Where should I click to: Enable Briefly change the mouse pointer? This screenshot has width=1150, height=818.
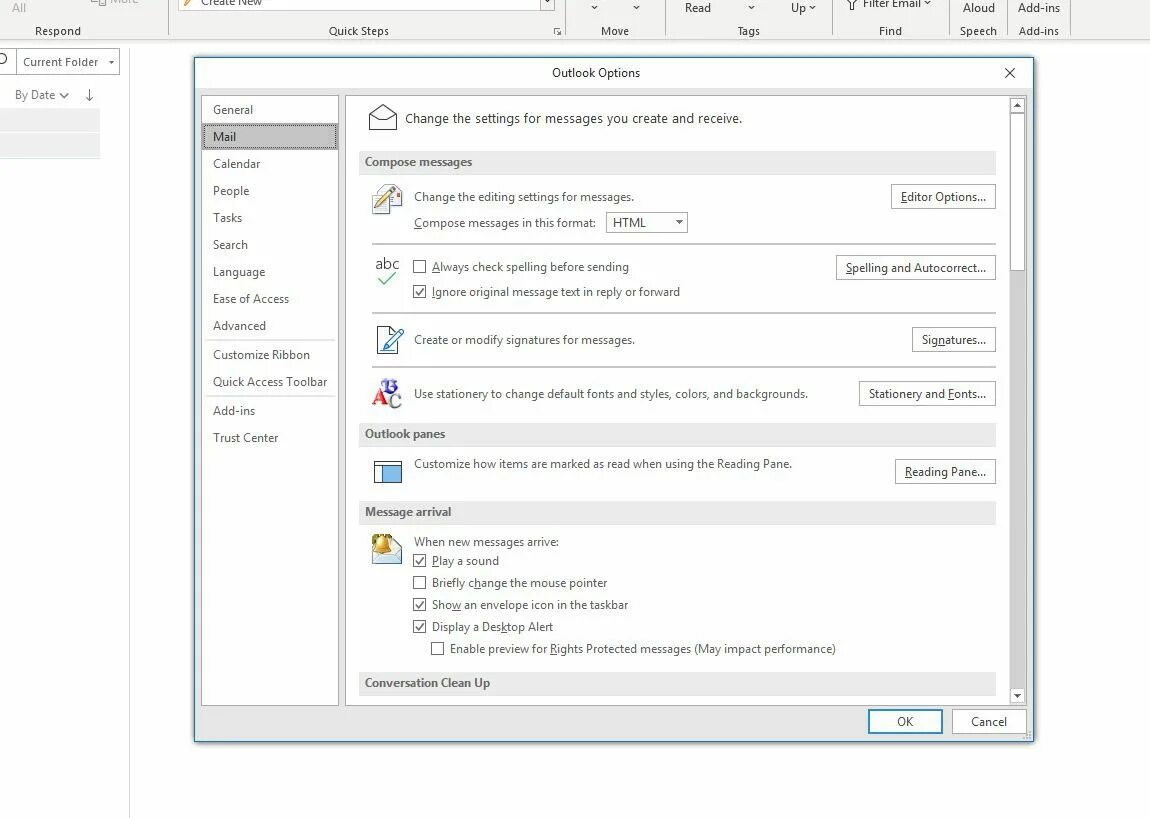pos(420,583)
